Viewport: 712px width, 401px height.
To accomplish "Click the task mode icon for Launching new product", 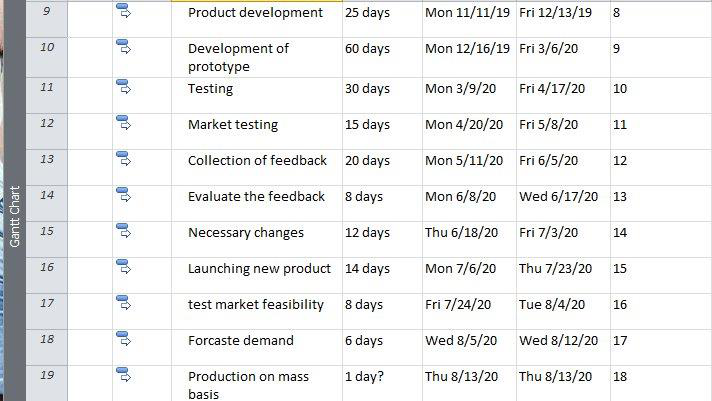I will (x=124, y=267).
